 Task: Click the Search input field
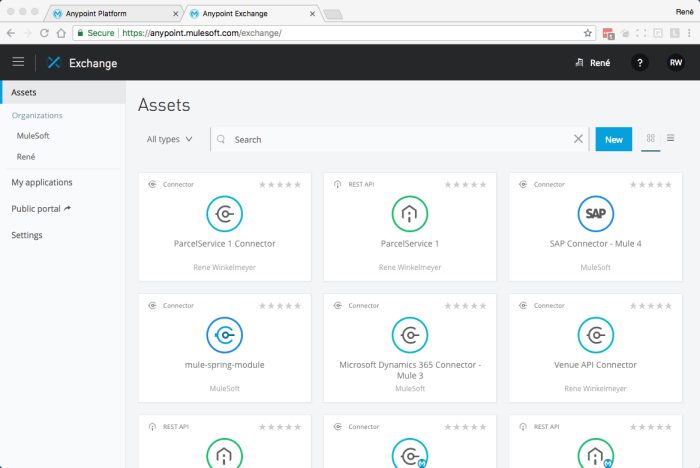tap(400, 139)
